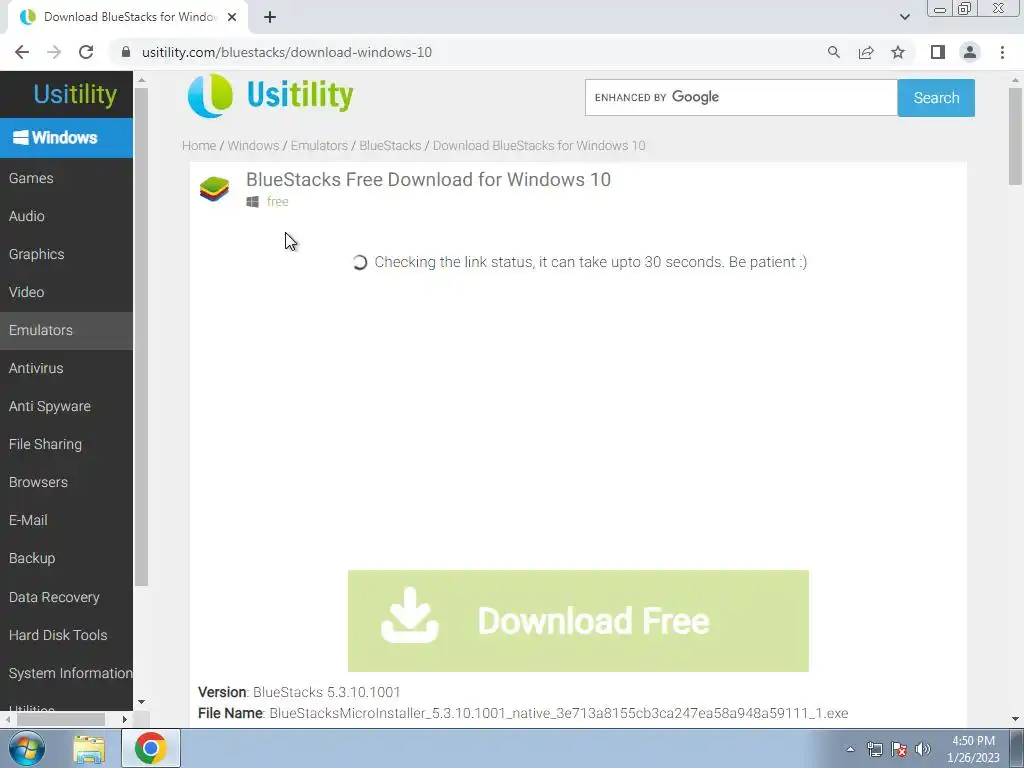Click the page vertical scrollbar thumb

(x=1015, y=136)
